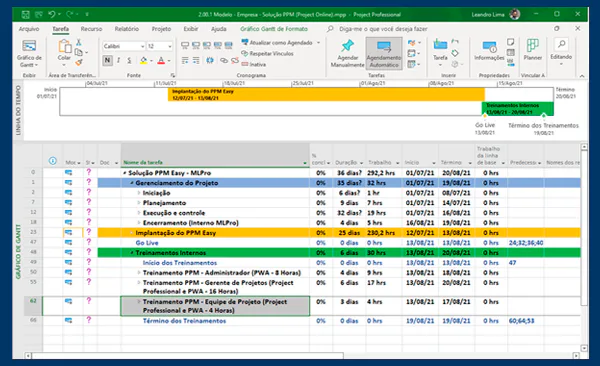This screenshot has height=366, width=600.
Task: Click the info indicator column header icon
Action: coord(53,161)
